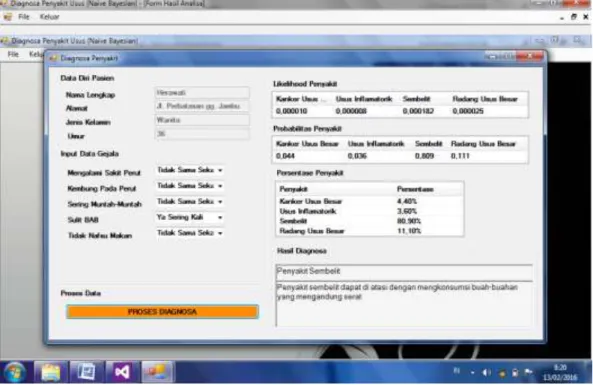Select the Kankor Usus Besar row in Persentase list
Viewport: 593px width, 385px height.
click(369, 201)
